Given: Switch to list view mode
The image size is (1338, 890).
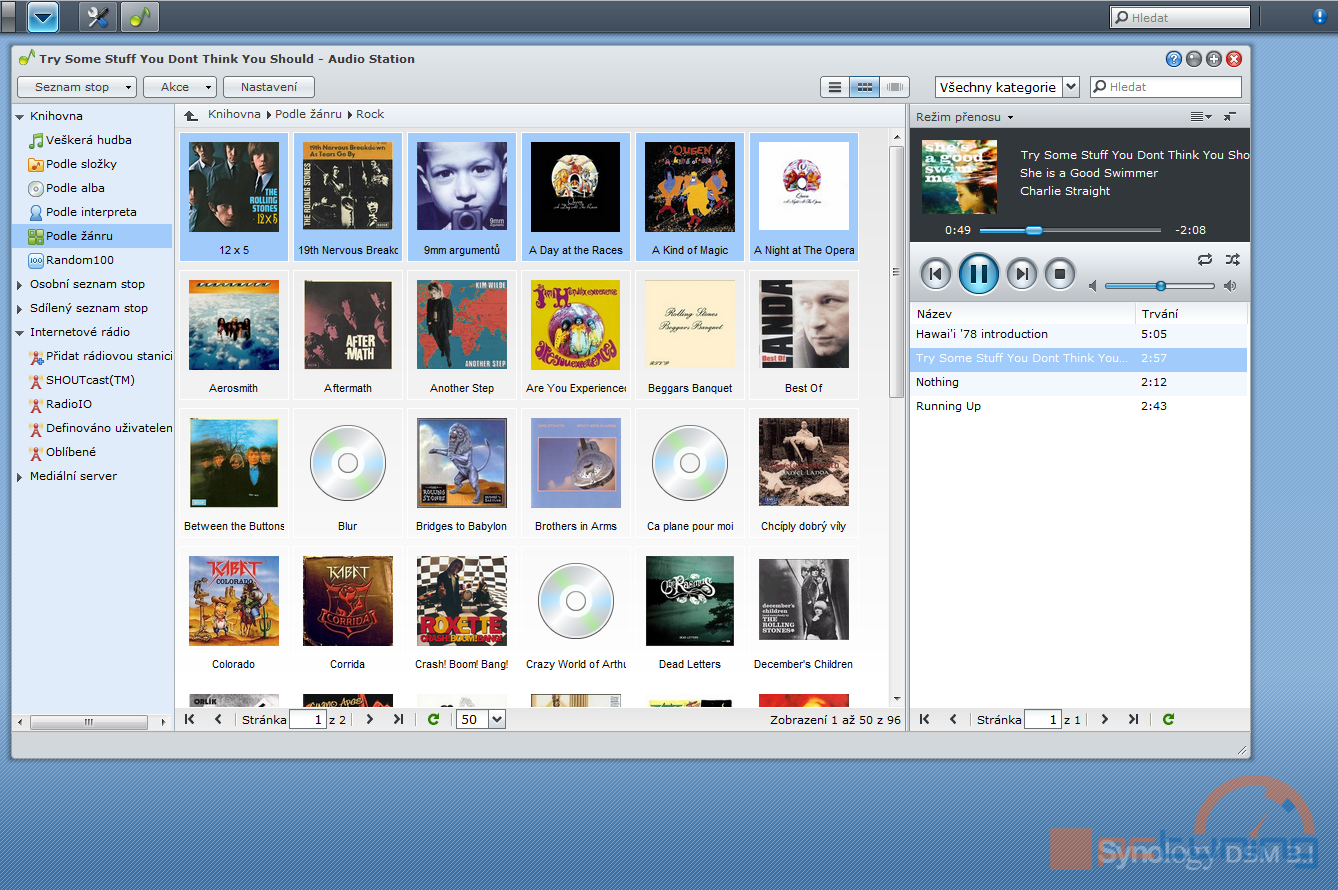Looking at the screenshot, I should point(835,87).
